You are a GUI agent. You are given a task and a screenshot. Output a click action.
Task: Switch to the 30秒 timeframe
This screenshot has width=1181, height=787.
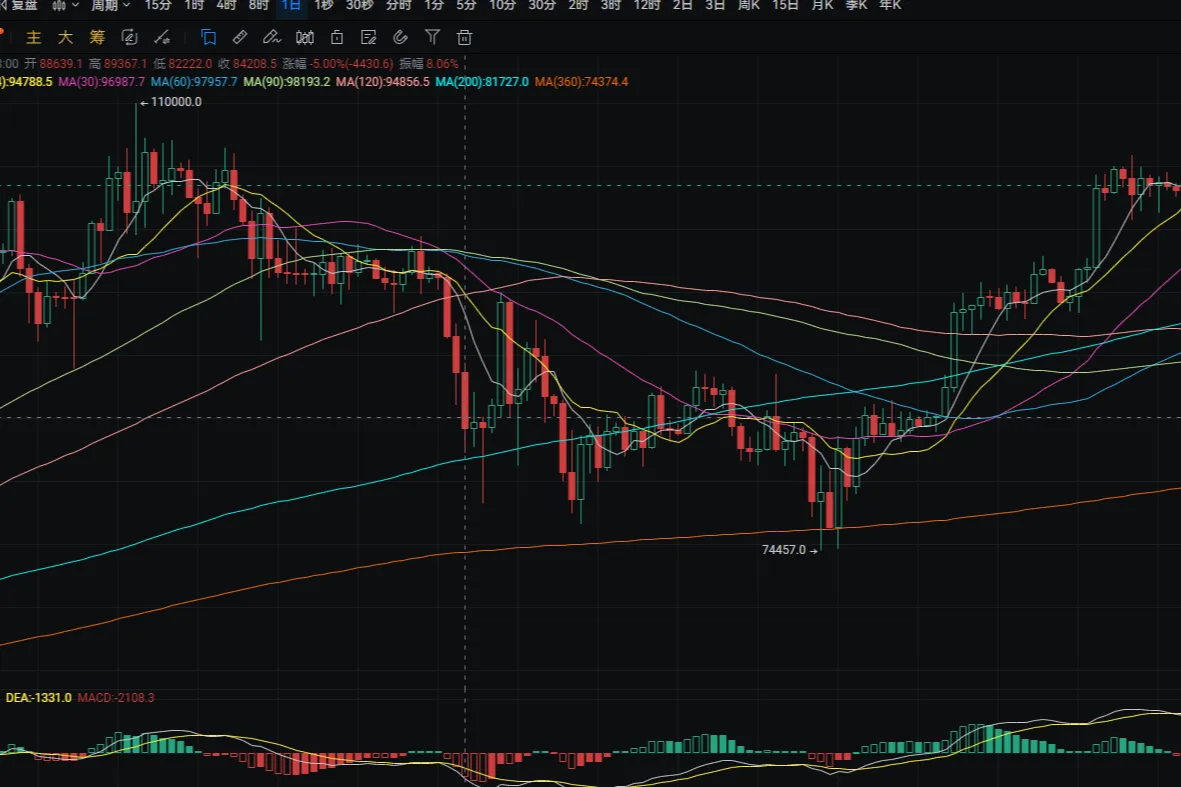tap(359, 5)
